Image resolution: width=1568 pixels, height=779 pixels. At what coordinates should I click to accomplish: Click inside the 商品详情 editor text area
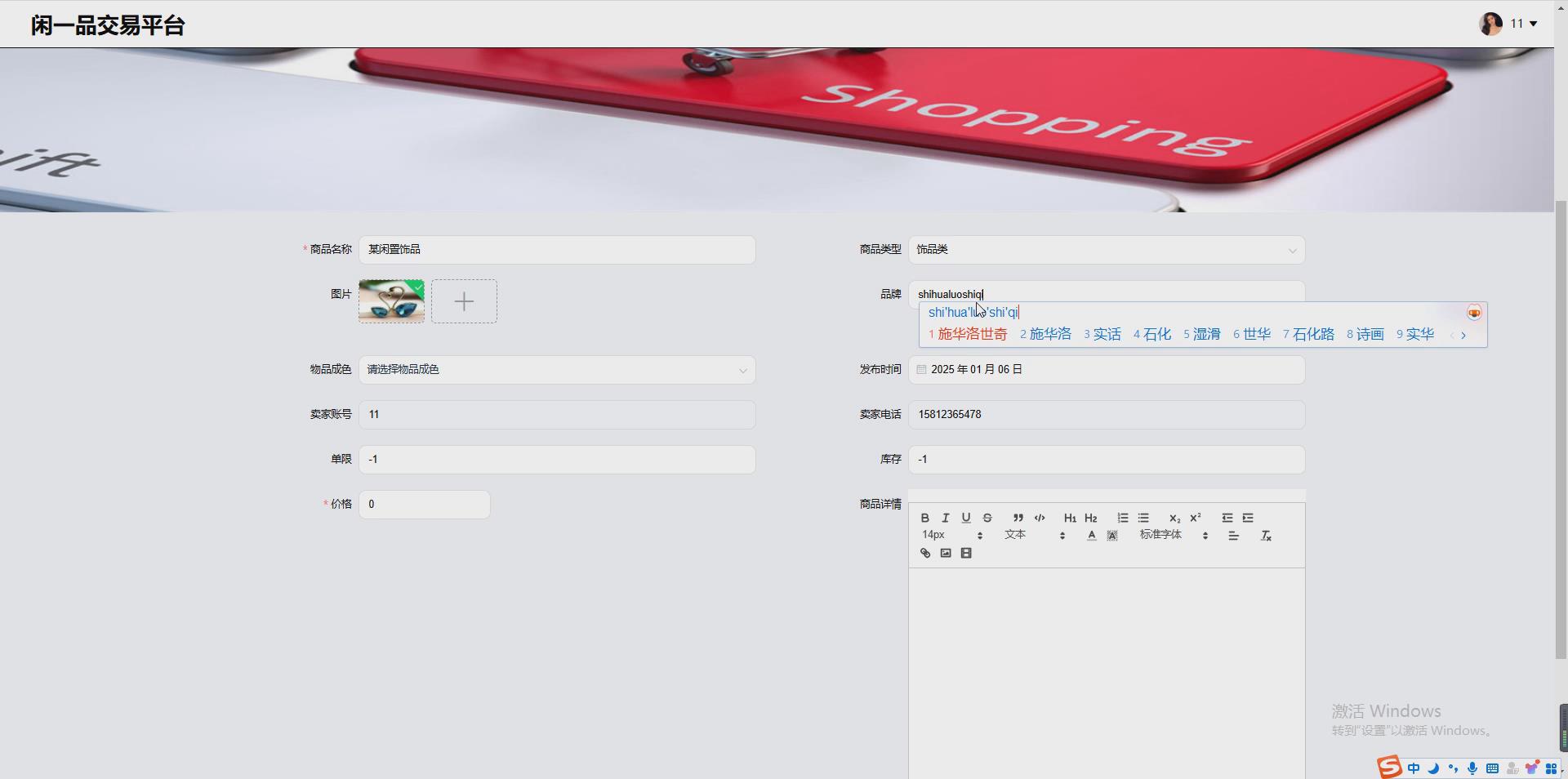pyautogui.click(x=1107, y=674)
